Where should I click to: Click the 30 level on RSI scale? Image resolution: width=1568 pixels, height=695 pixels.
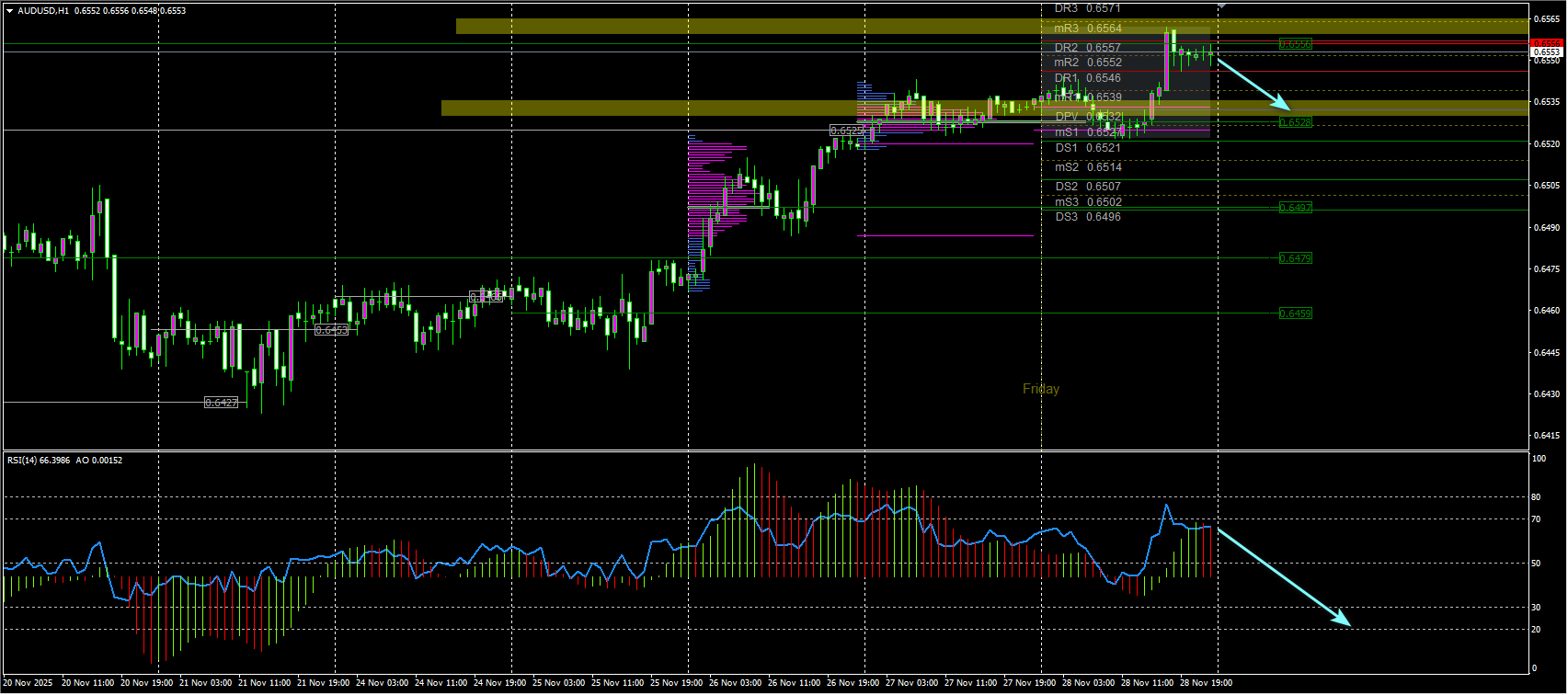[1536, 608]
